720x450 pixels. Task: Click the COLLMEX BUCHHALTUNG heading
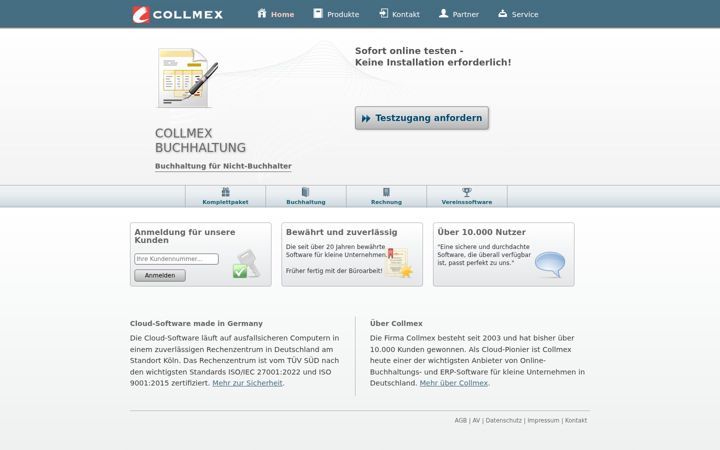pos(200,141)
